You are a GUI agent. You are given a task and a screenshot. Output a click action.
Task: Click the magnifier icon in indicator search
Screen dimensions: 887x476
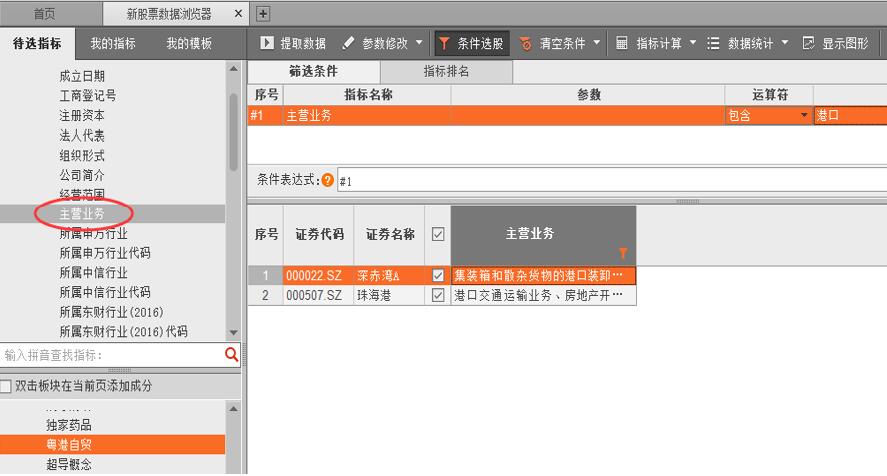pos(232,355)
